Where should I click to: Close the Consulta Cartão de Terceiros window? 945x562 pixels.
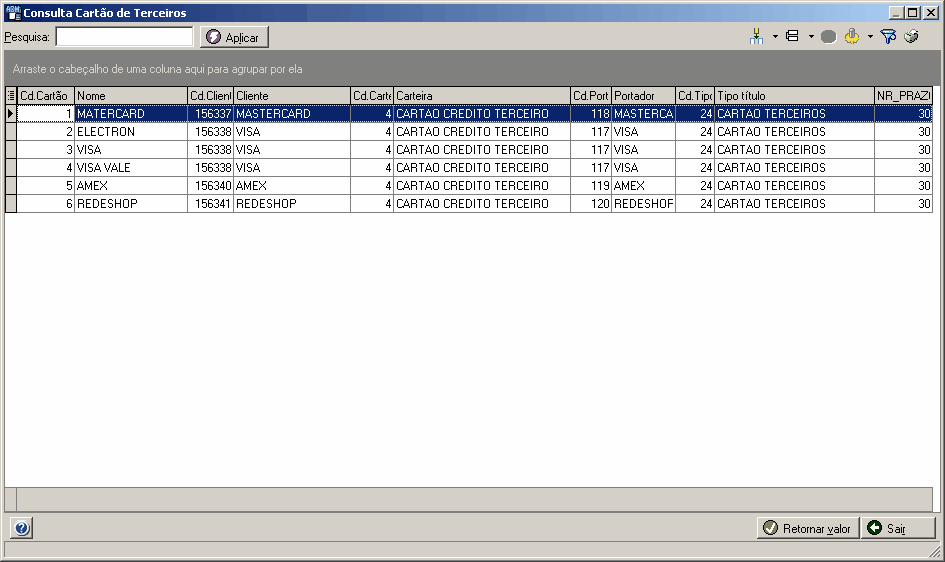[x=930, y=13]
